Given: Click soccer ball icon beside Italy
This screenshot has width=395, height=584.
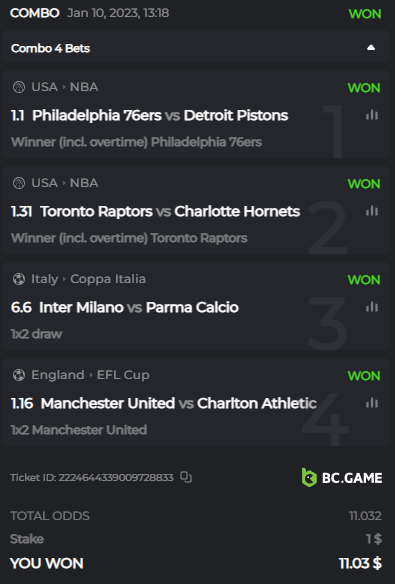Looking at the screenshot, I should tap(19, 279).
